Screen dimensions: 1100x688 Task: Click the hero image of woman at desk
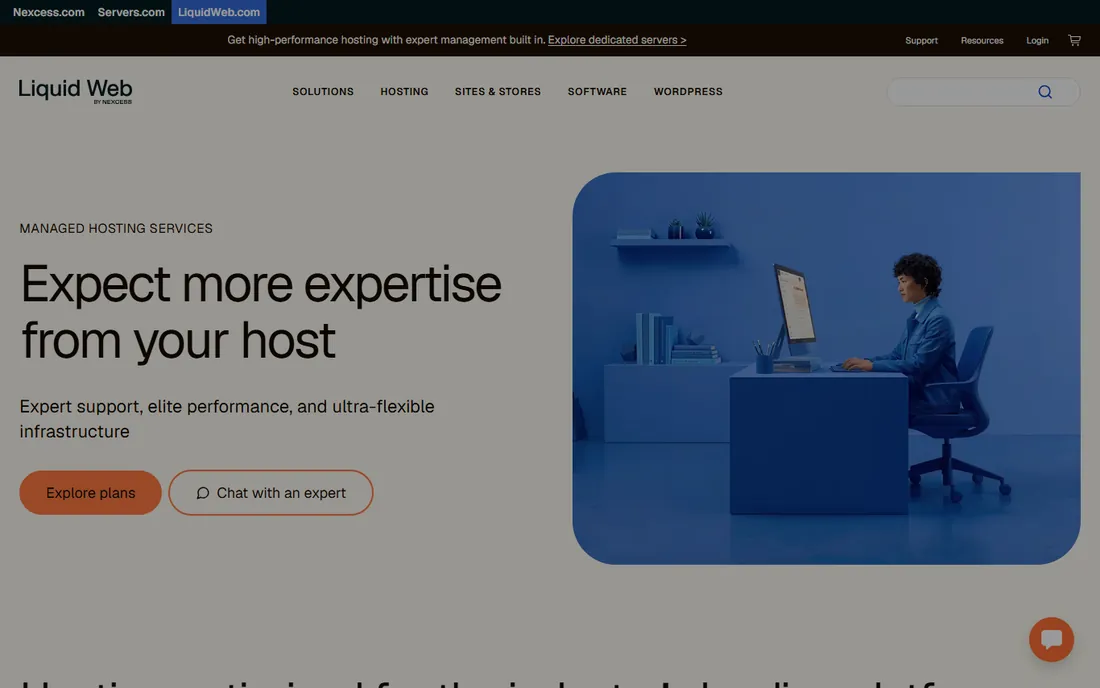[x=826, y=368]
